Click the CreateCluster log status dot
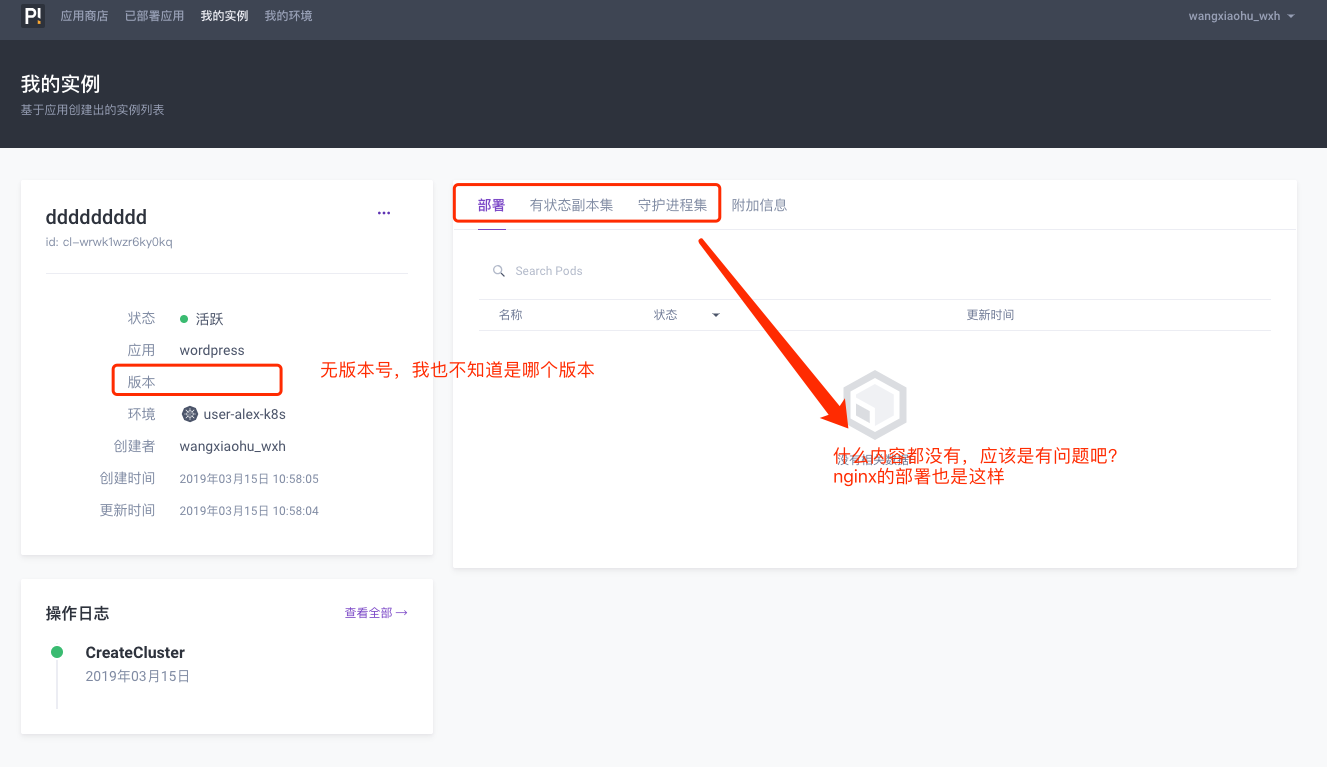Screen dimensions: 1327x767 click(x=57, y=650)
